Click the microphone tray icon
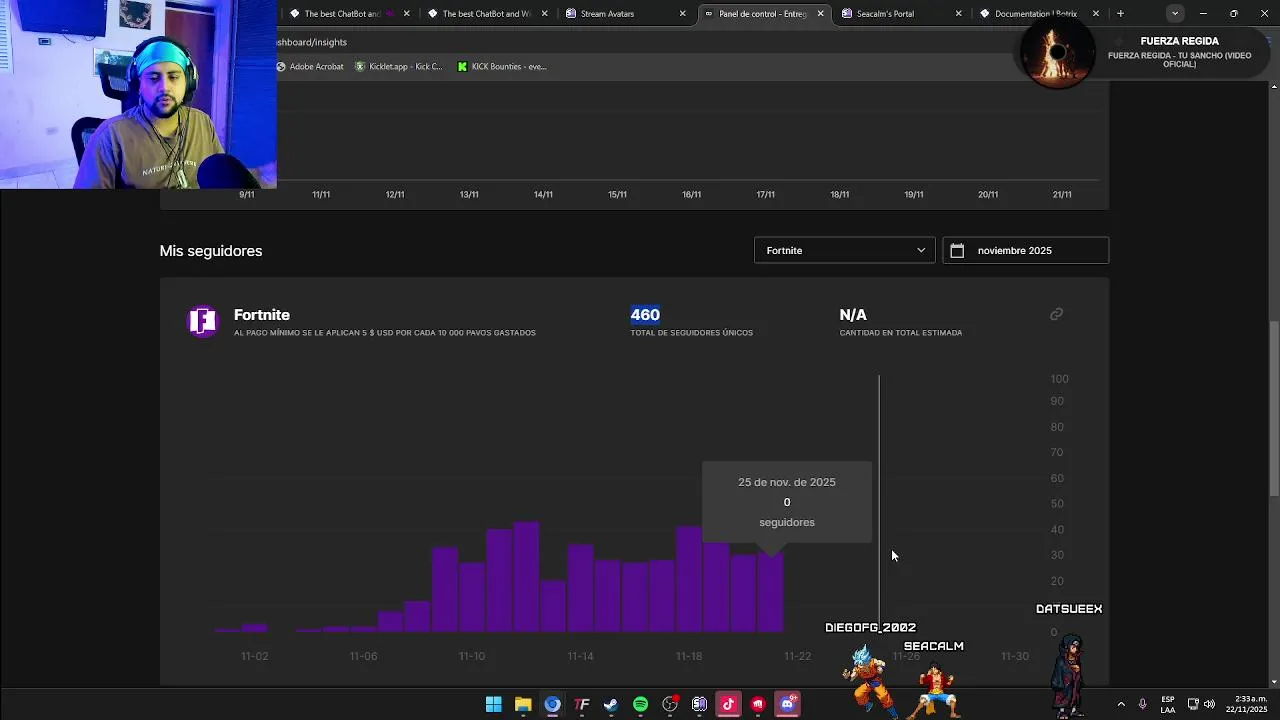Screen dimensions: 1280x720 [1142, 704]
